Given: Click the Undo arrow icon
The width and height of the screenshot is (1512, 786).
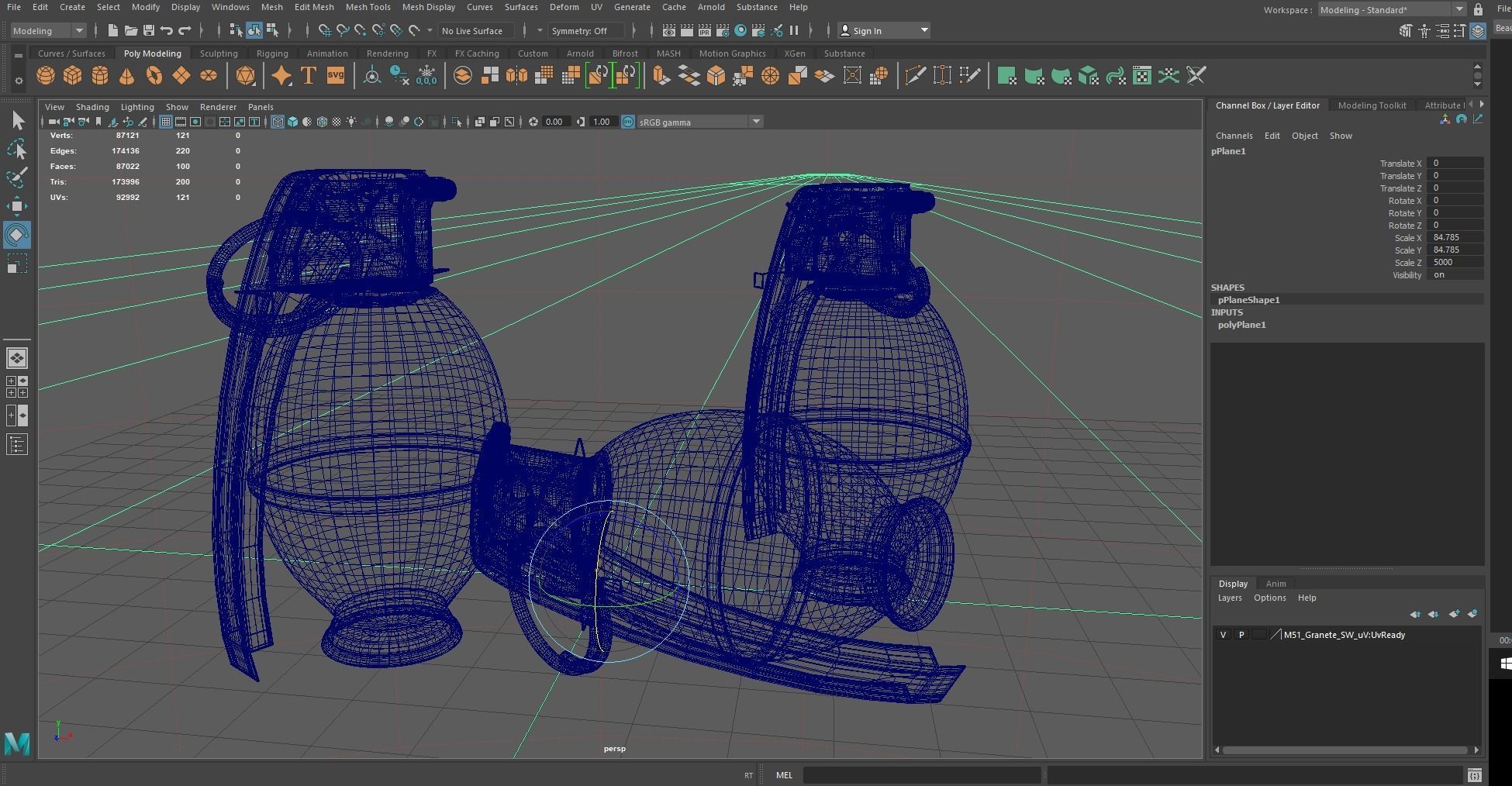Looking at the screenshot, I should (167, 30).
